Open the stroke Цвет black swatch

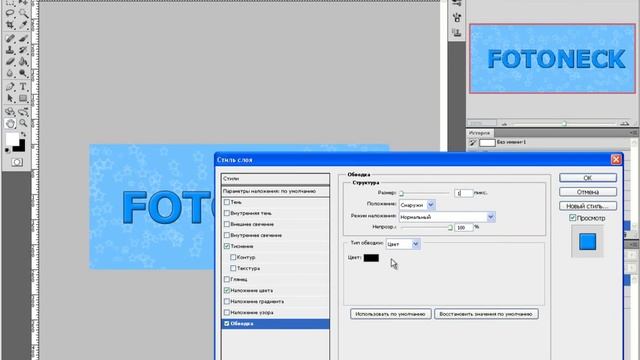(371, 258)
